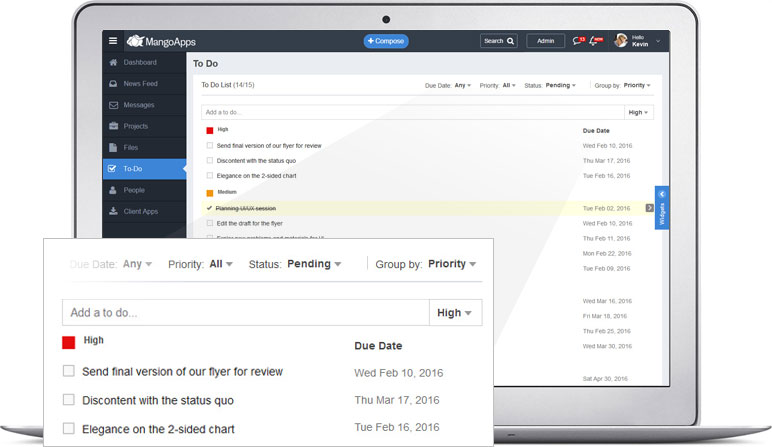Click the search magnifier icon
Image resolution: width=772 pixels, height=447 pixels.
(511, 41)
